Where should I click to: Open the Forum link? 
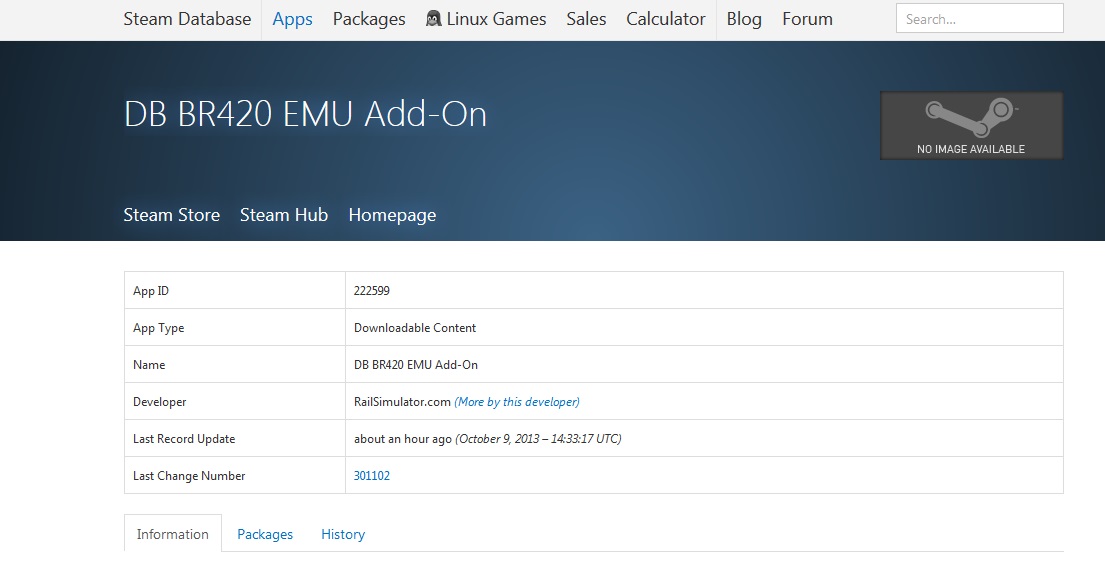pyautogui.click(x=807, y=19)
